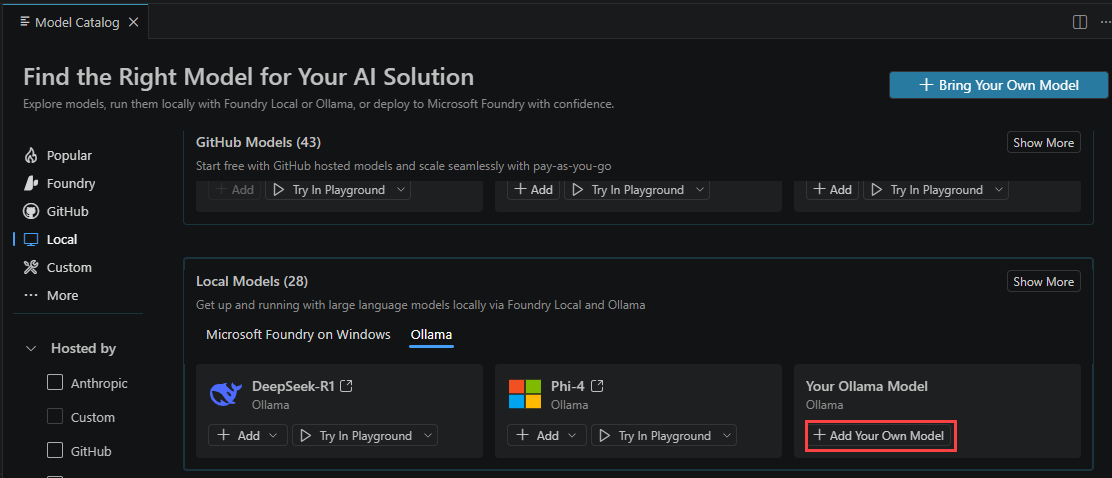Try Phi-4 in Playground
The width and height of the screenshot is (1112, 478).
pos(655,435)
